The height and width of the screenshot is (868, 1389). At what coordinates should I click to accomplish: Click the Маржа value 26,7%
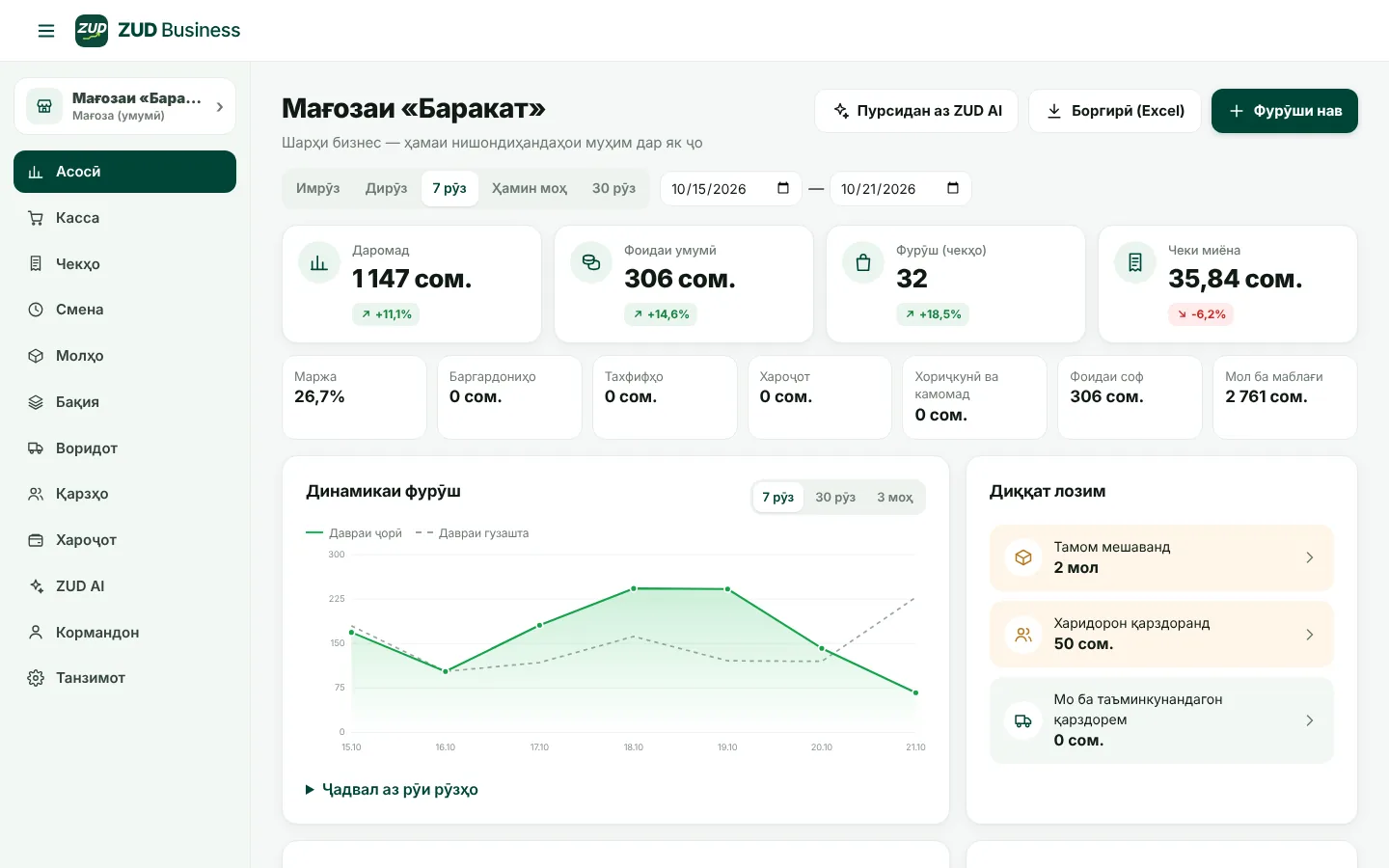[x=319, y=396]
